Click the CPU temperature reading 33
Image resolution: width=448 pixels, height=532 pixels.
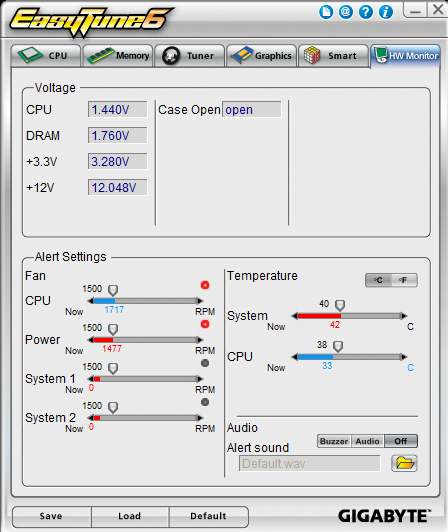tap(327, 366)
